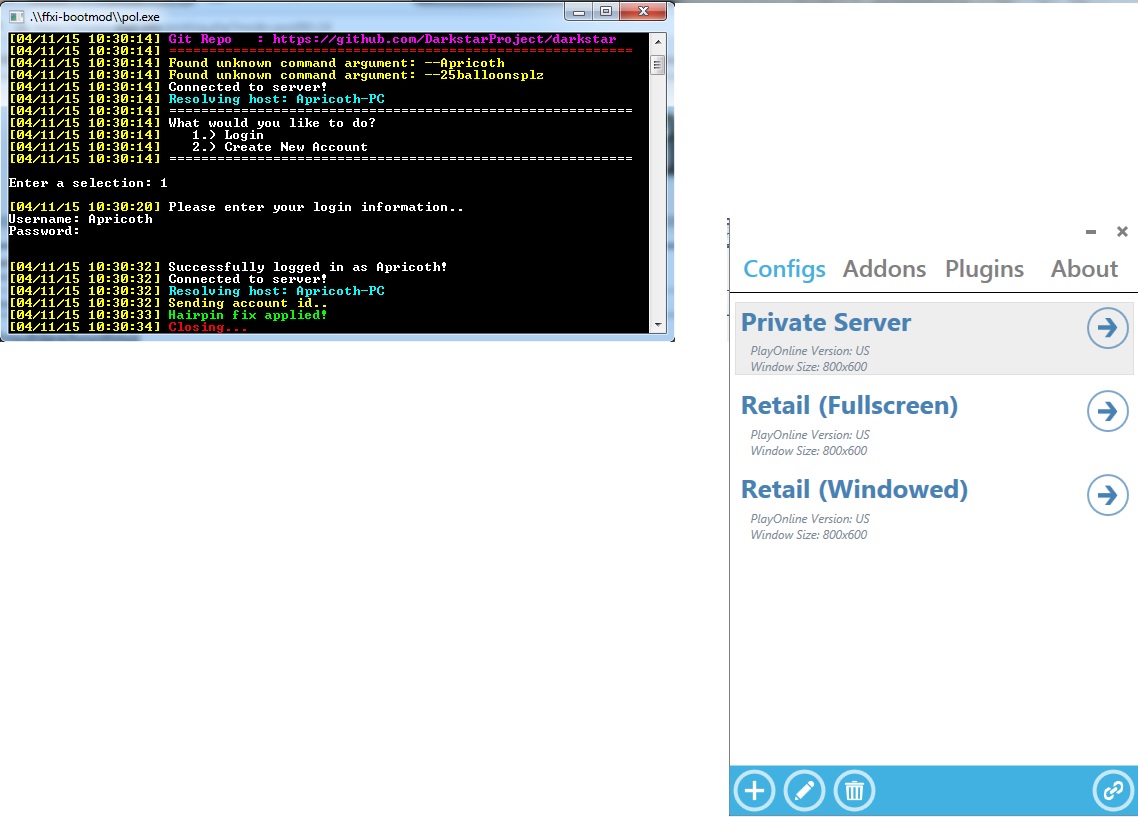This screenshot has height=817, width=1138.
Task: Click the chain link icon
Action: 1112,791
